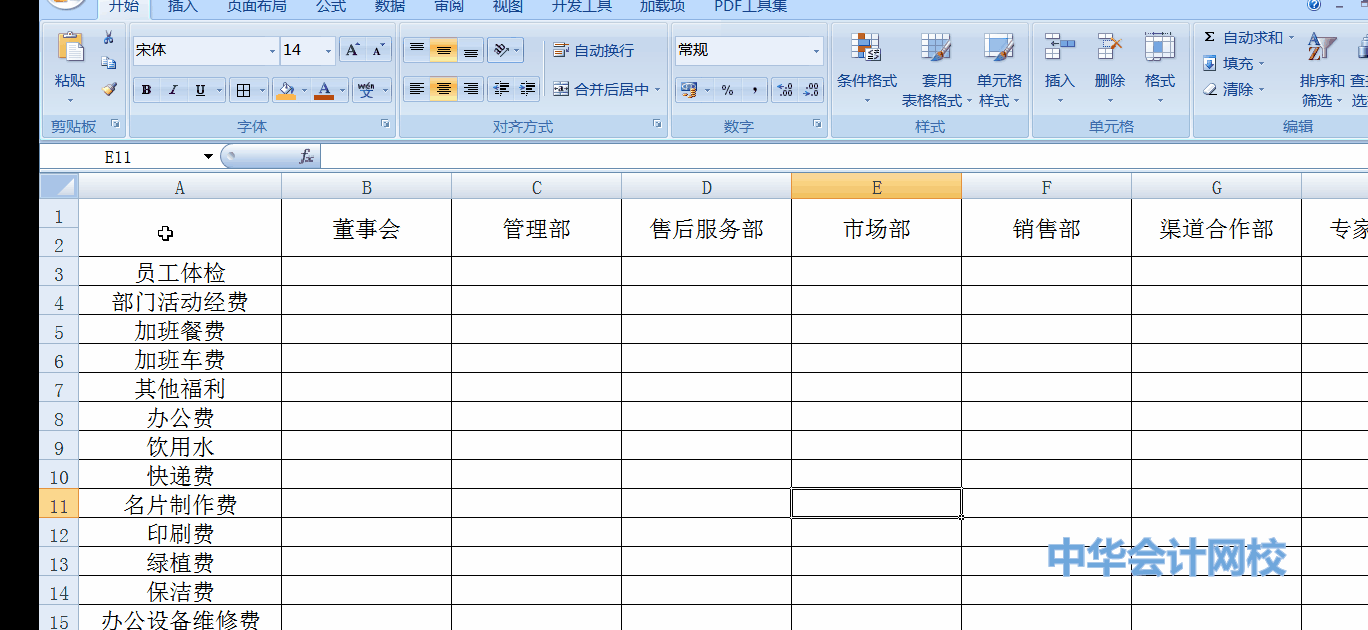Apply the comma style icon
Viewport: 1368px width, 630px height.
(754, 90)
